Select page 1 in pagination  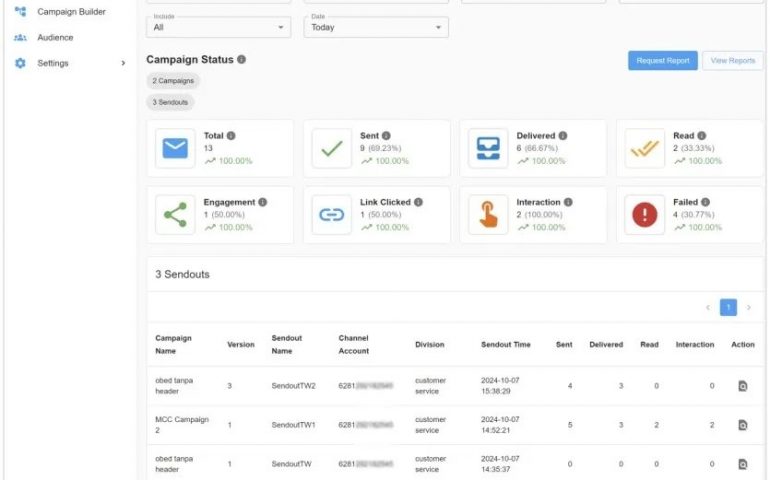point(728,308)
